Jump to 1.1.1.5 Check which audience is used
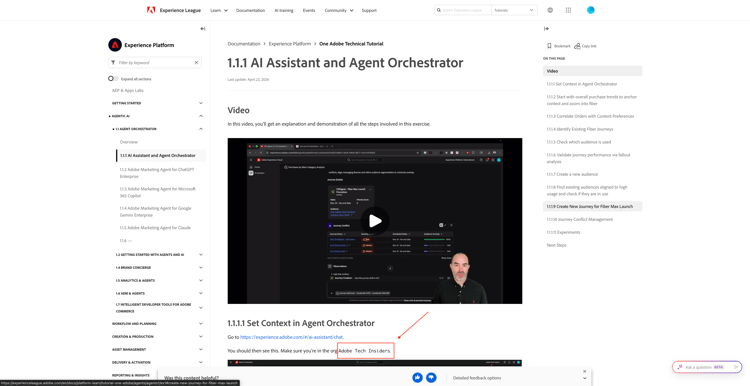 pos(578,142)
